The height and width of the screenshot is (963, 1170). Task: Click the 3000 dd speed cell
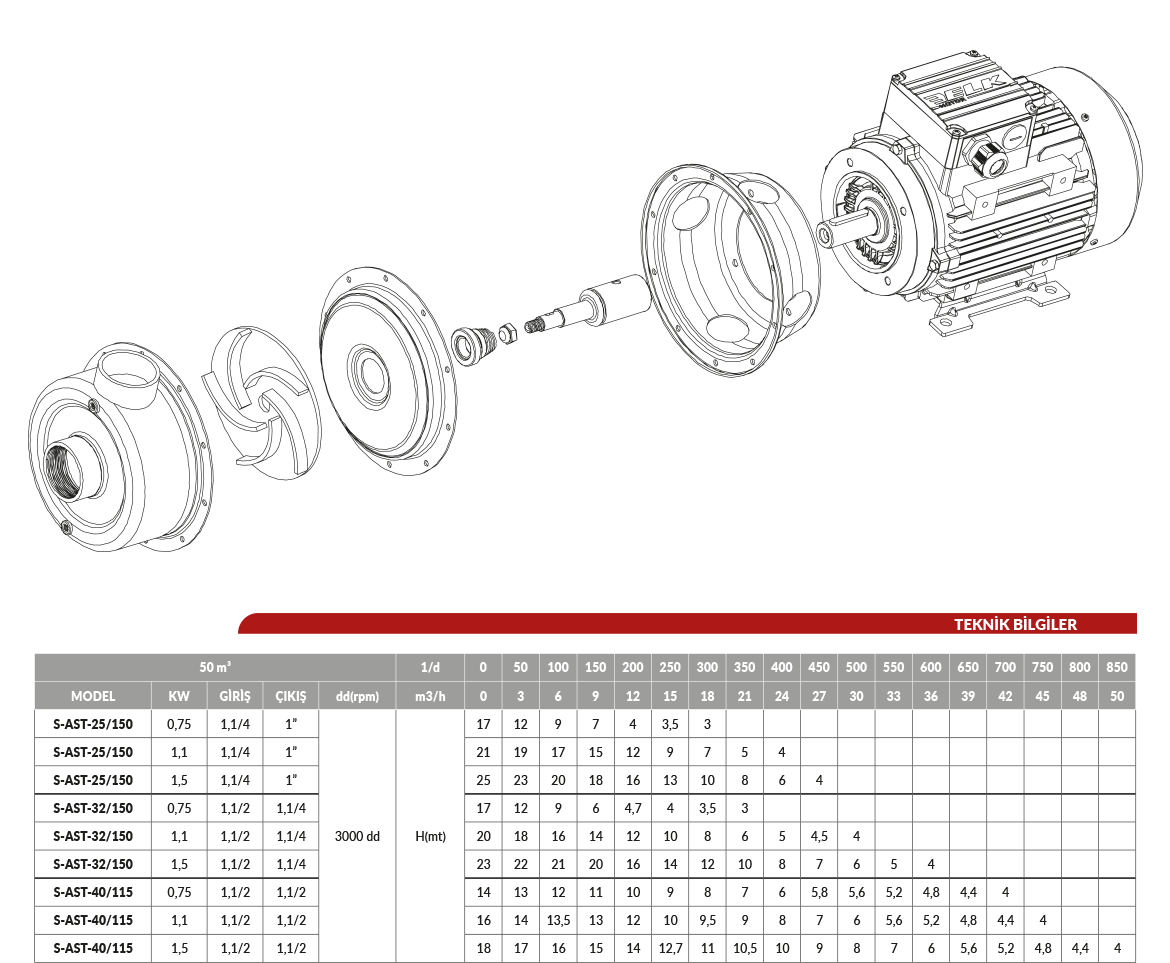[x=357, y=836]
